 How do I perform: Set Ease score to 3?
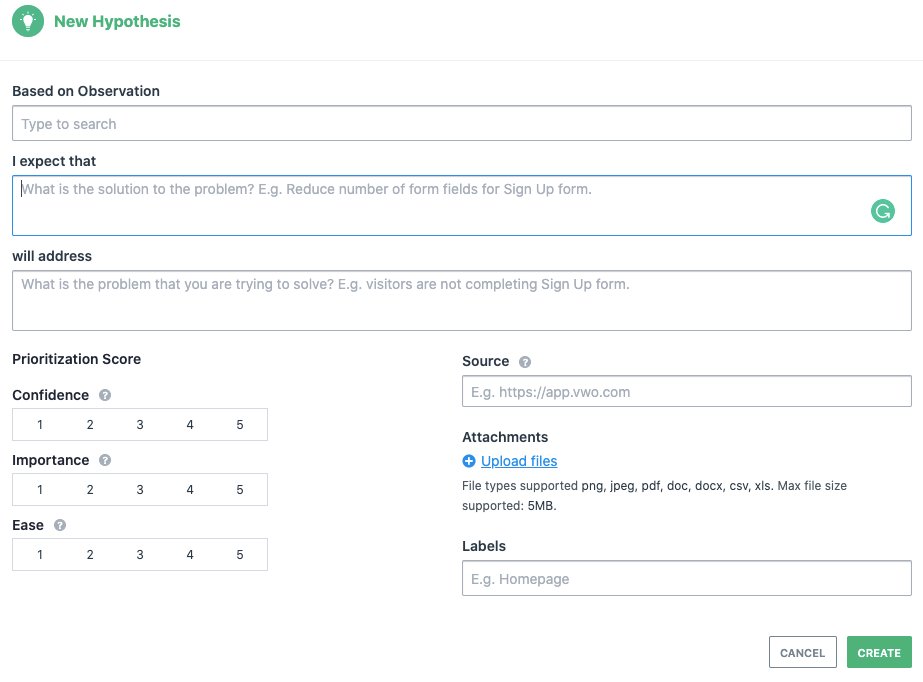[x=140, y=554]
